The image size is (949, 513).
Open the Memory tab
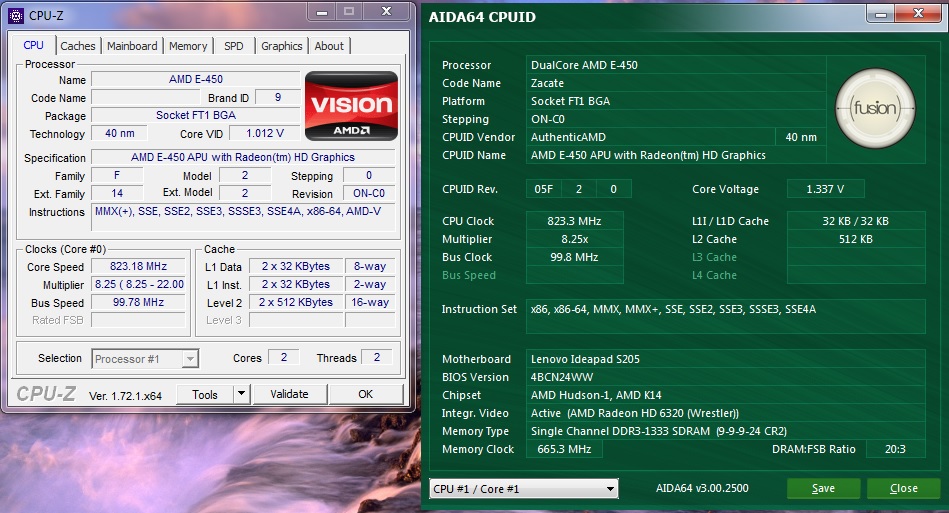tap(188, 46)
